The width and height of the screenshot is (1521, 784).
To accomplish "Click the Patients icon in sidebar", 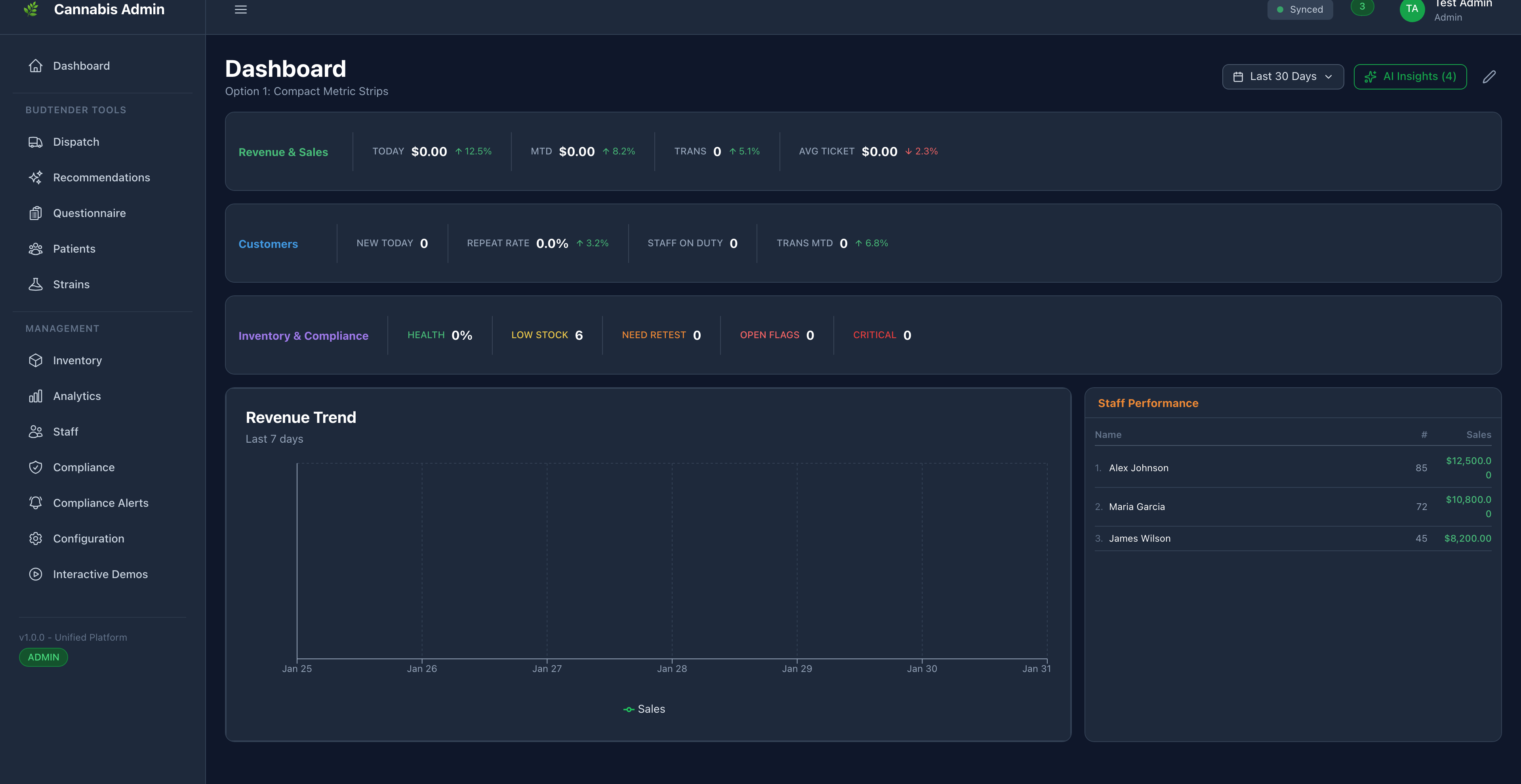I will click(35, 249).
